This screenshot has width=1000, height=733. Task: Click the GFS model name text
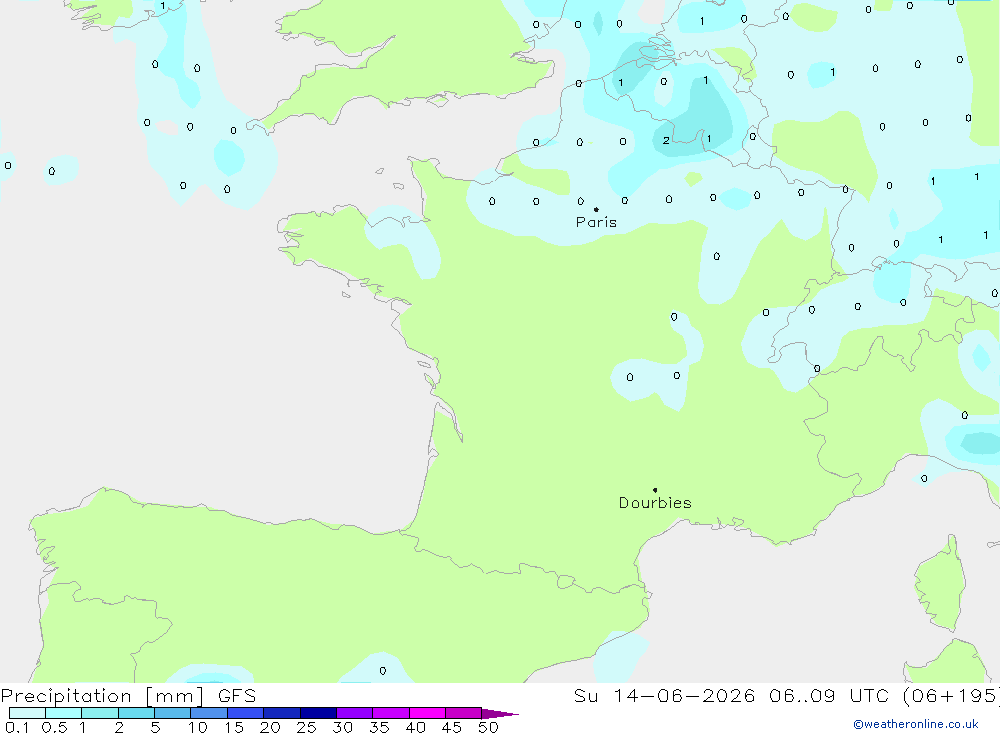(x=237, y=695)
